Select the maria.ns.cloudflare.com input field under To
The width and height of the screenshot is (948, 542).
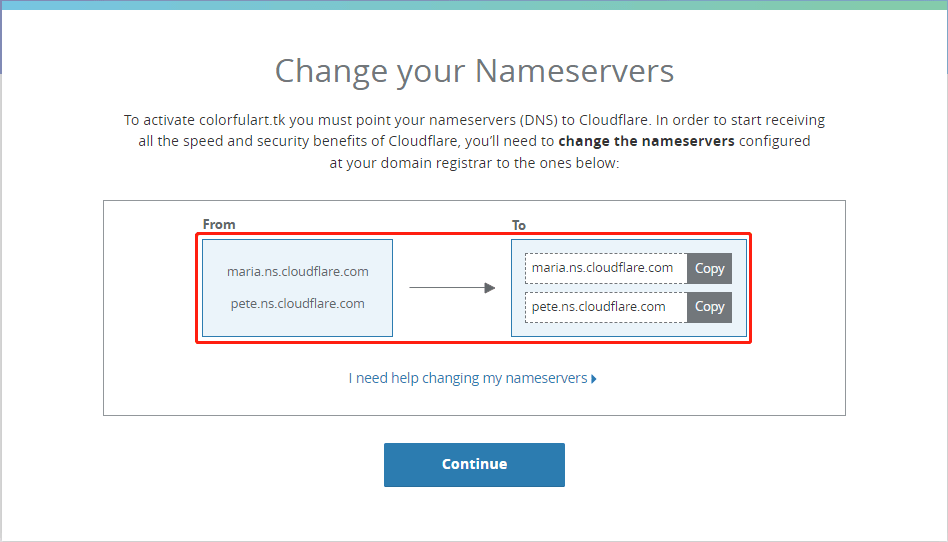click(606, 269)
